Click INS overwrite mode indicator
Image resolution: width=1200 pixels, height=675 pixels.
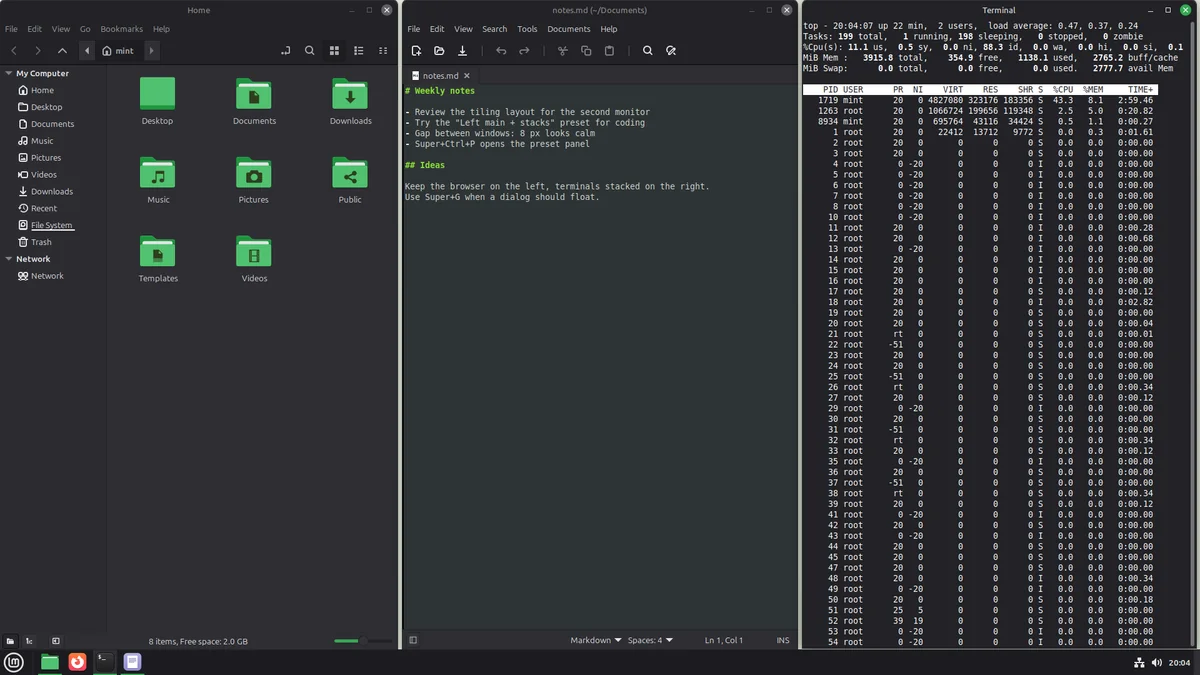783,640
